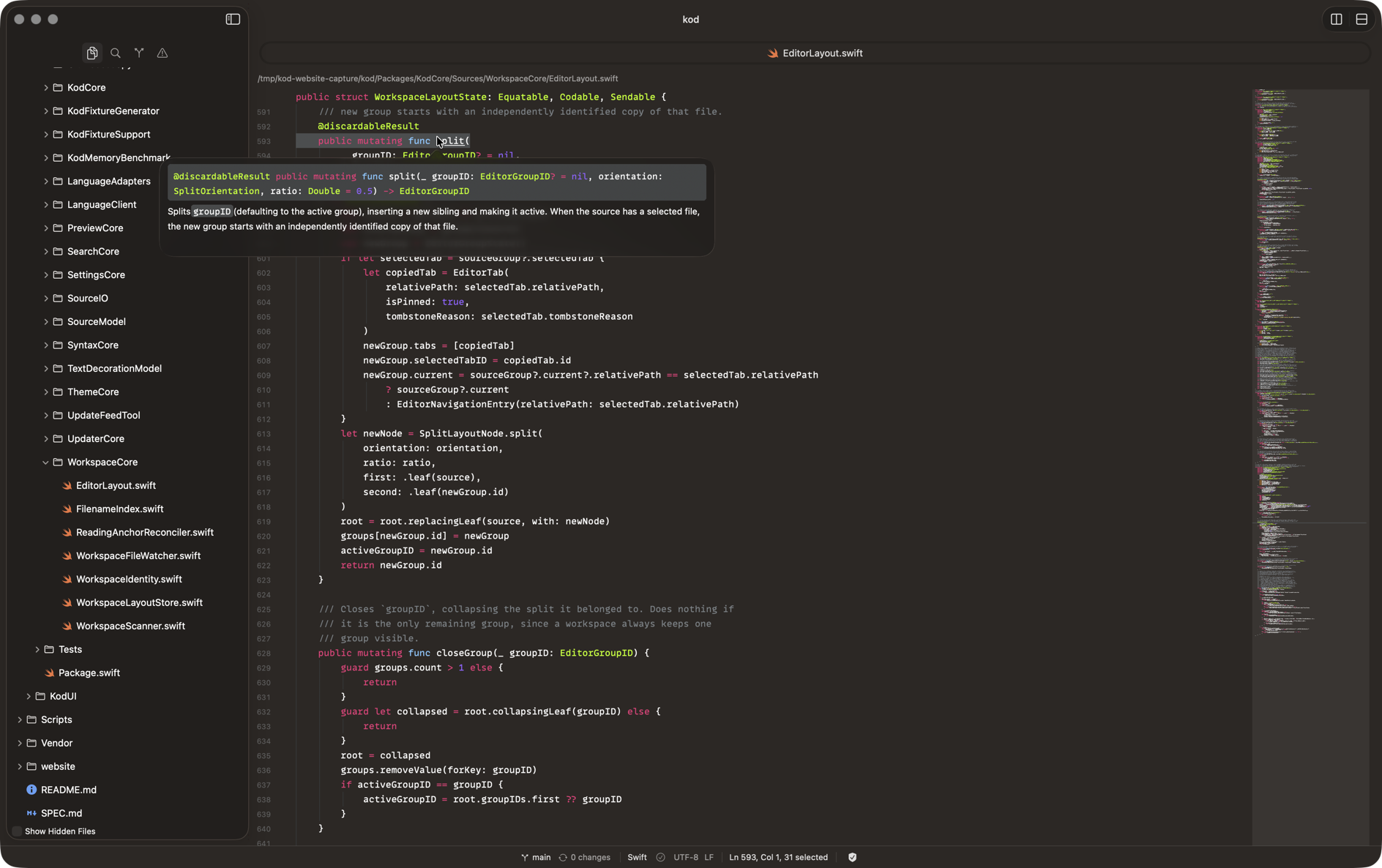
Task: Click the folder icon of KodCore
Action: click(58, 87)
